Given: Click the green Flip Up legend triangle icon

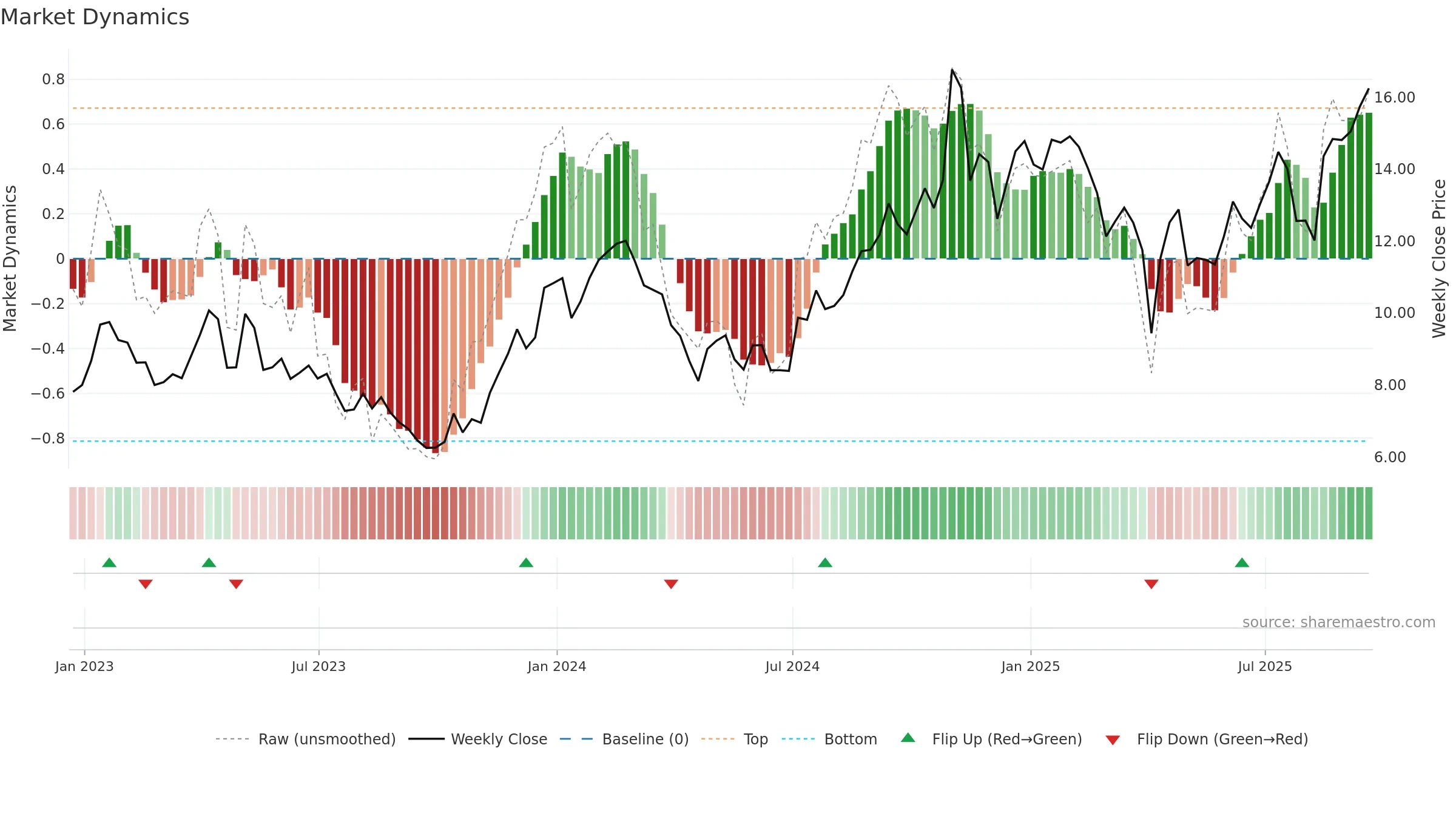Looking at the screenshot, I should [908, 738].
